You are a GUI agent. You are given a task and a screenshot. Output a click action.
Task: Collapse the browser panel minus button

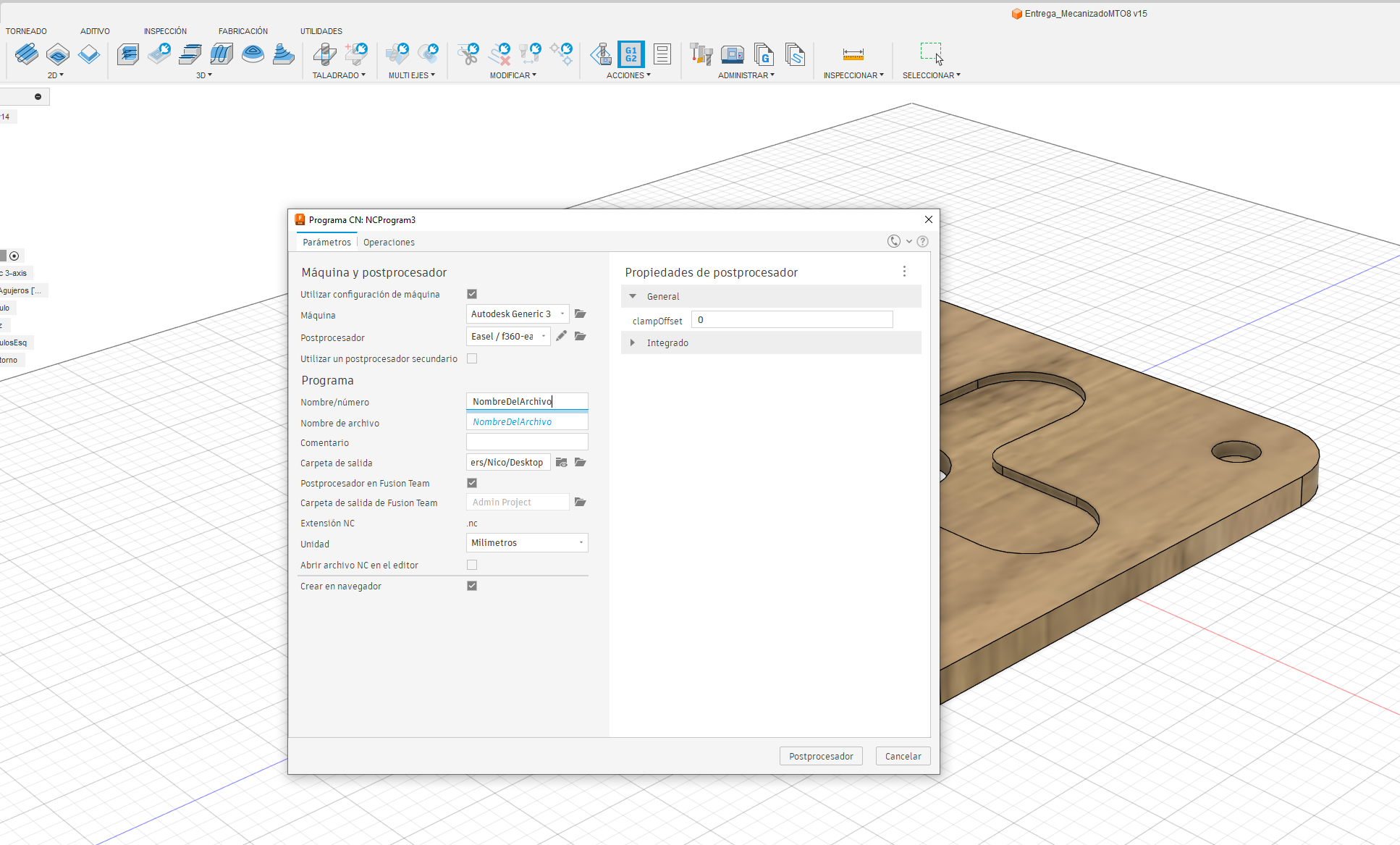tap(38, 96)
